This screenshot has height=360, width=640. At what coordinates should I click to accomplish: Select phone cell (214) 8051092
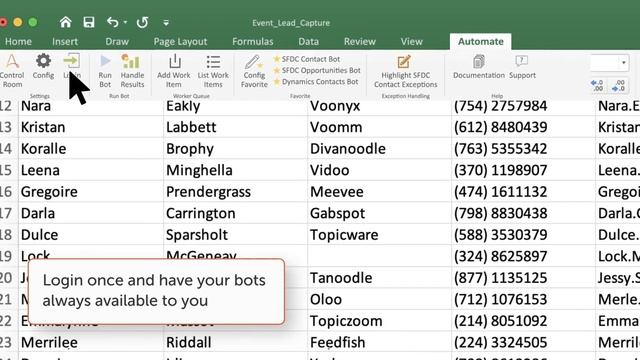524,321
